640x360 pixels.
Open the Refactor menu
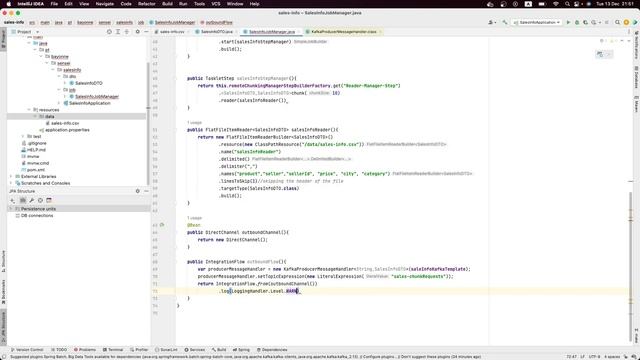tap(147, 4)
